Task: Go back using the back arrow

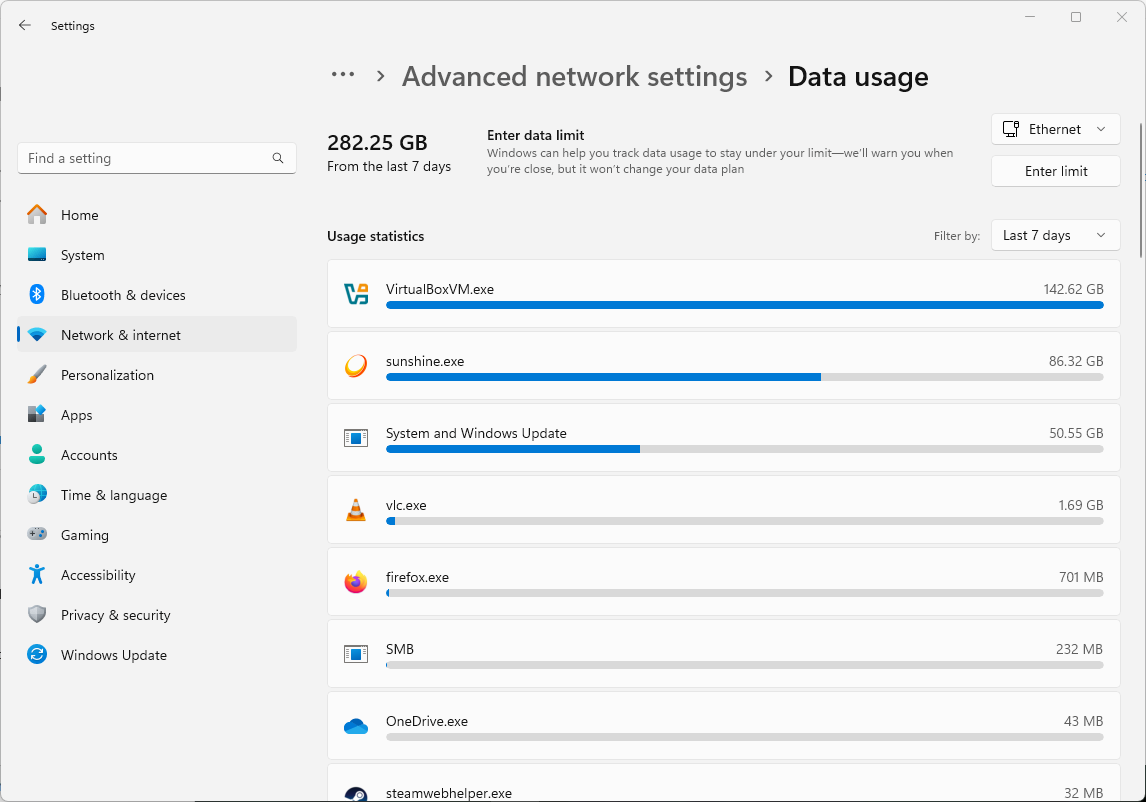Action: pos(25,25)
